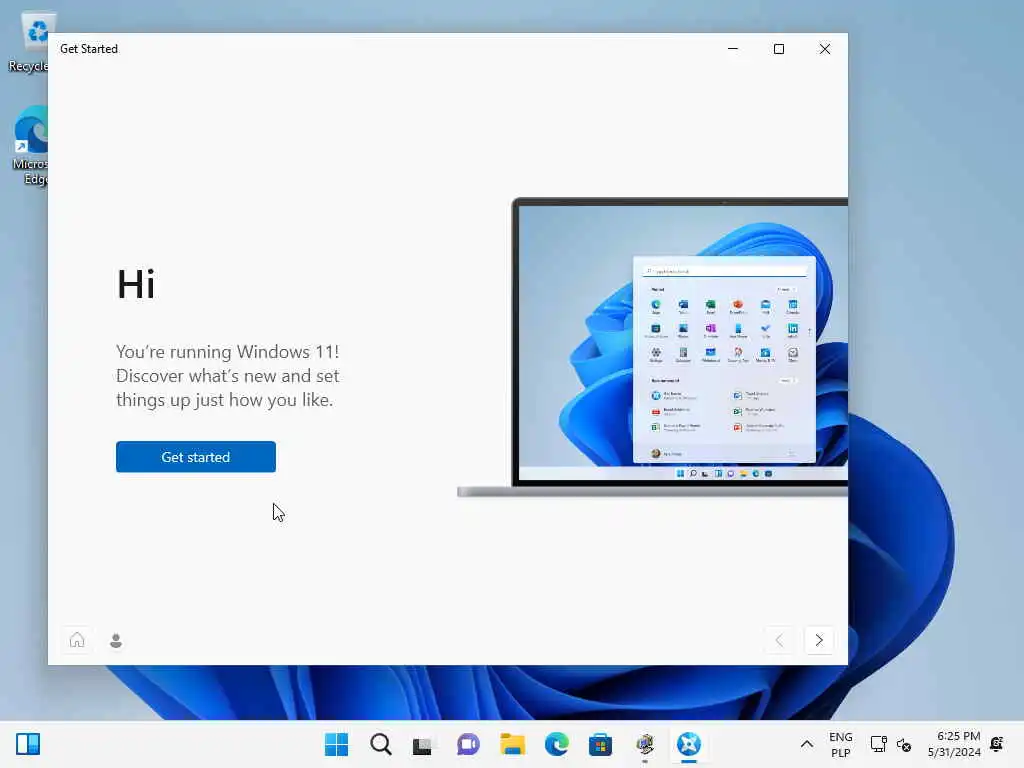Open the running installer app taskbar icon
The height and width of the screenshot is (768, 1024).
[x=645, y=744]
